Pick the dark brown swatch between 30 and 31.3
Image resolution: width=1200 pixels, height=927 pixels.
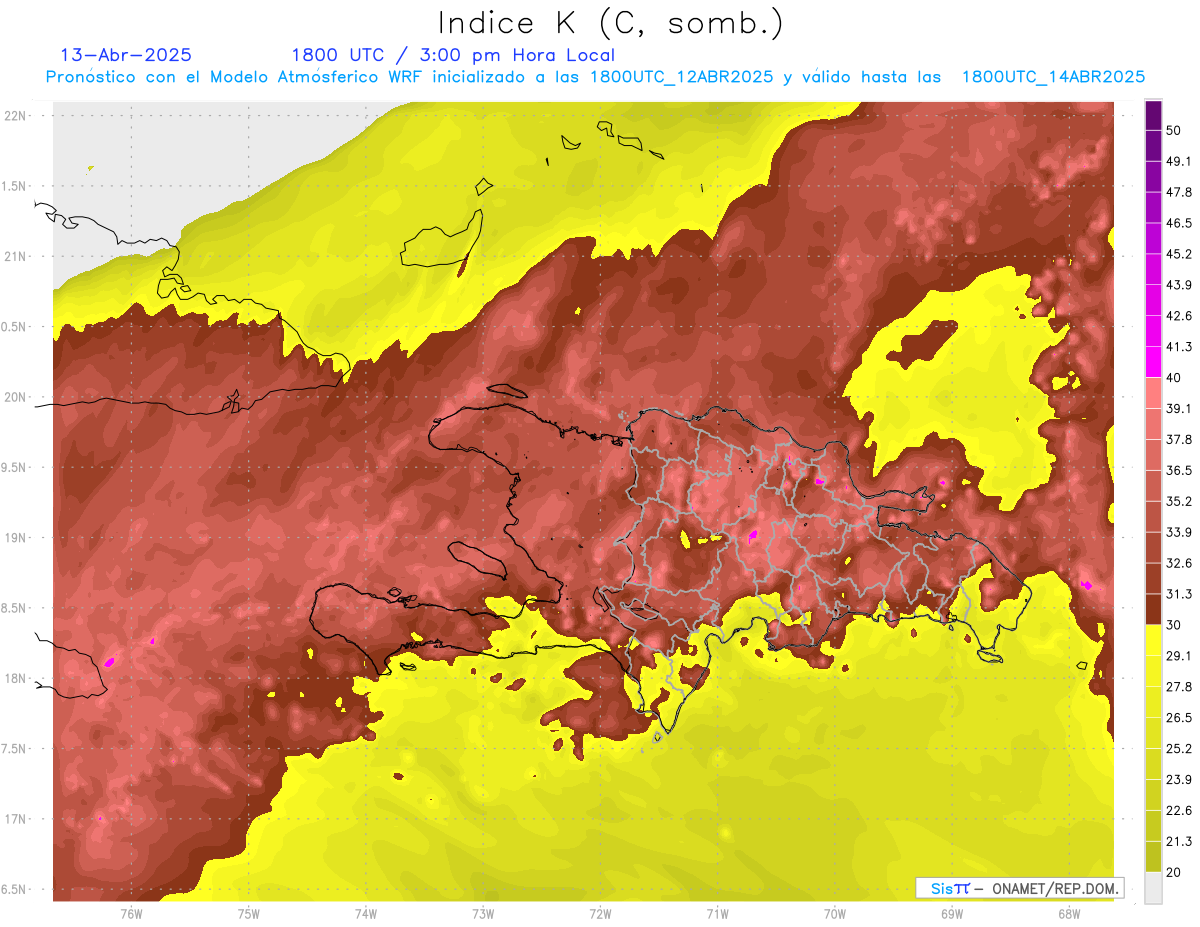[1153, 609]
